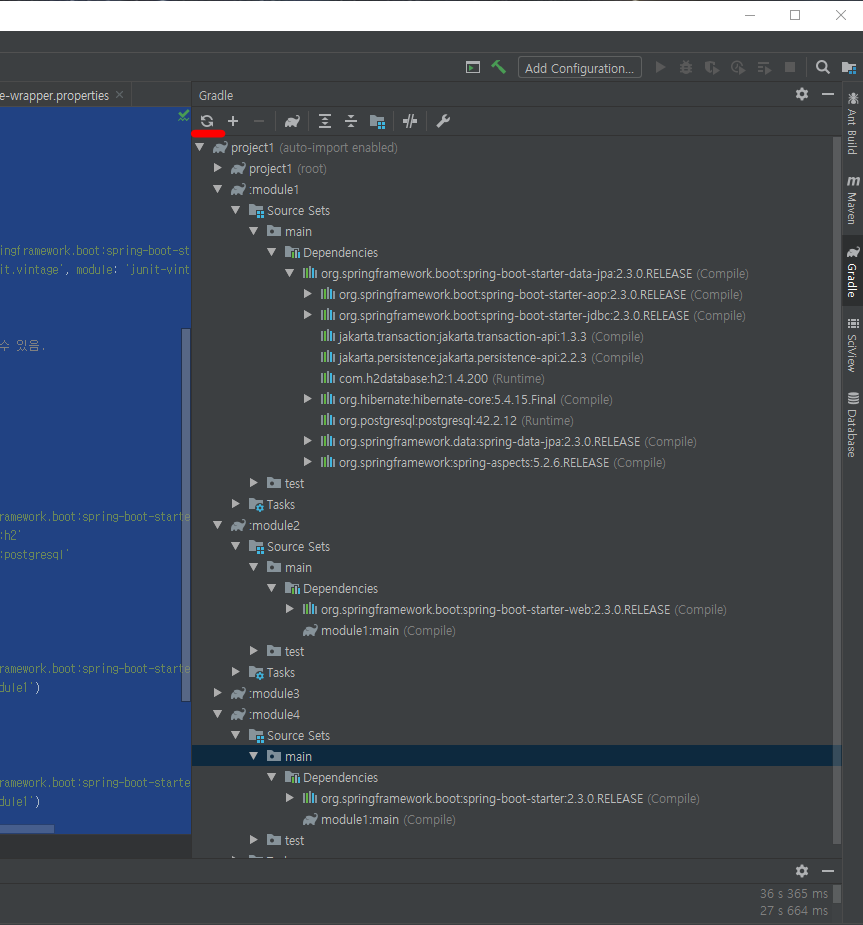This screenshot has height=925, width=863.
Task: Click the Stop square icon
Action: (x=790, y=67)
